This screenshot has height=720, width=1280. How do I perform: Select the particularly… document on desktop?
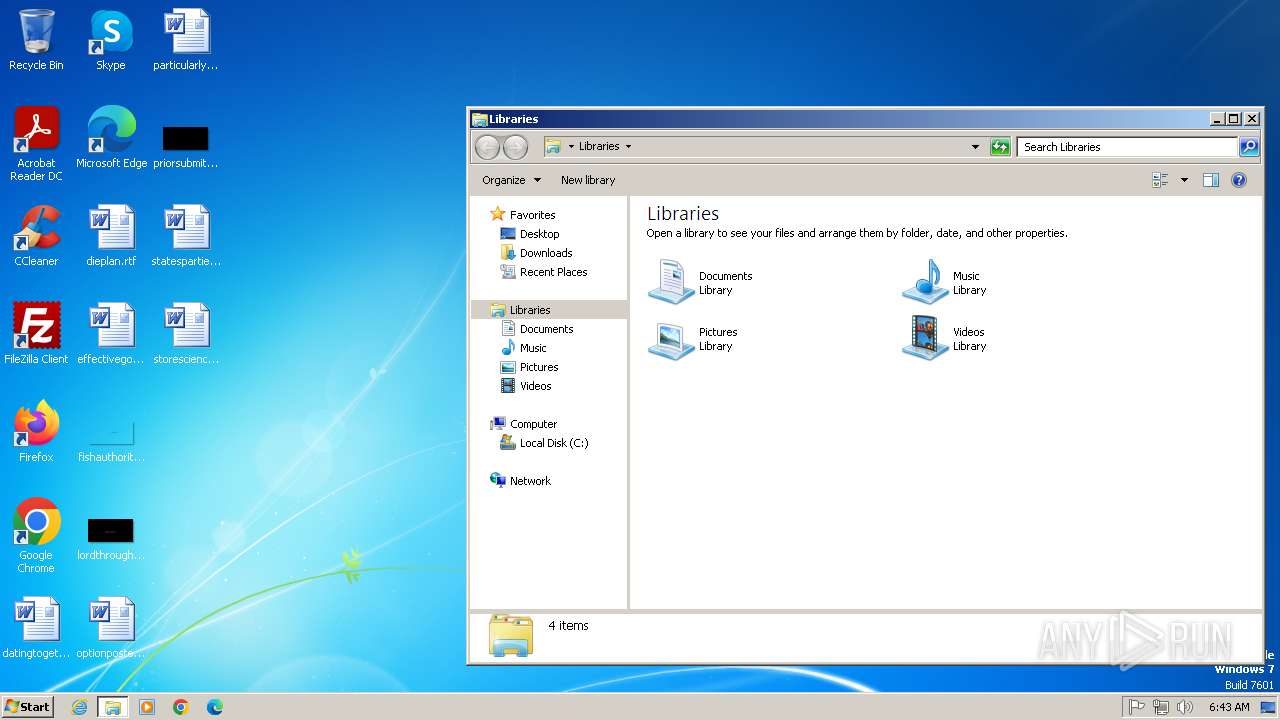click(x=186, y=40)
